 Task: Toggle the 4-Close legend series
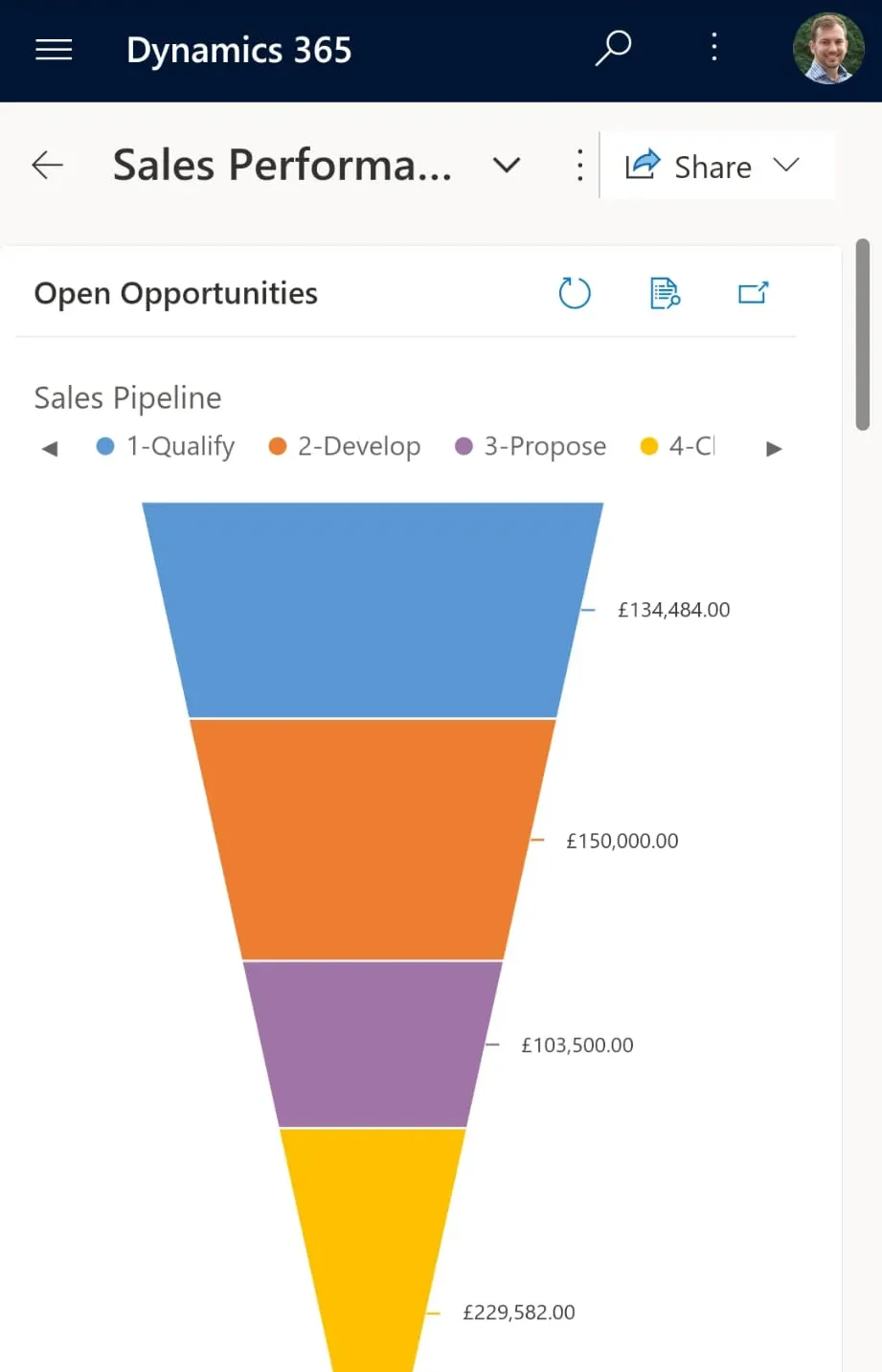677,446
